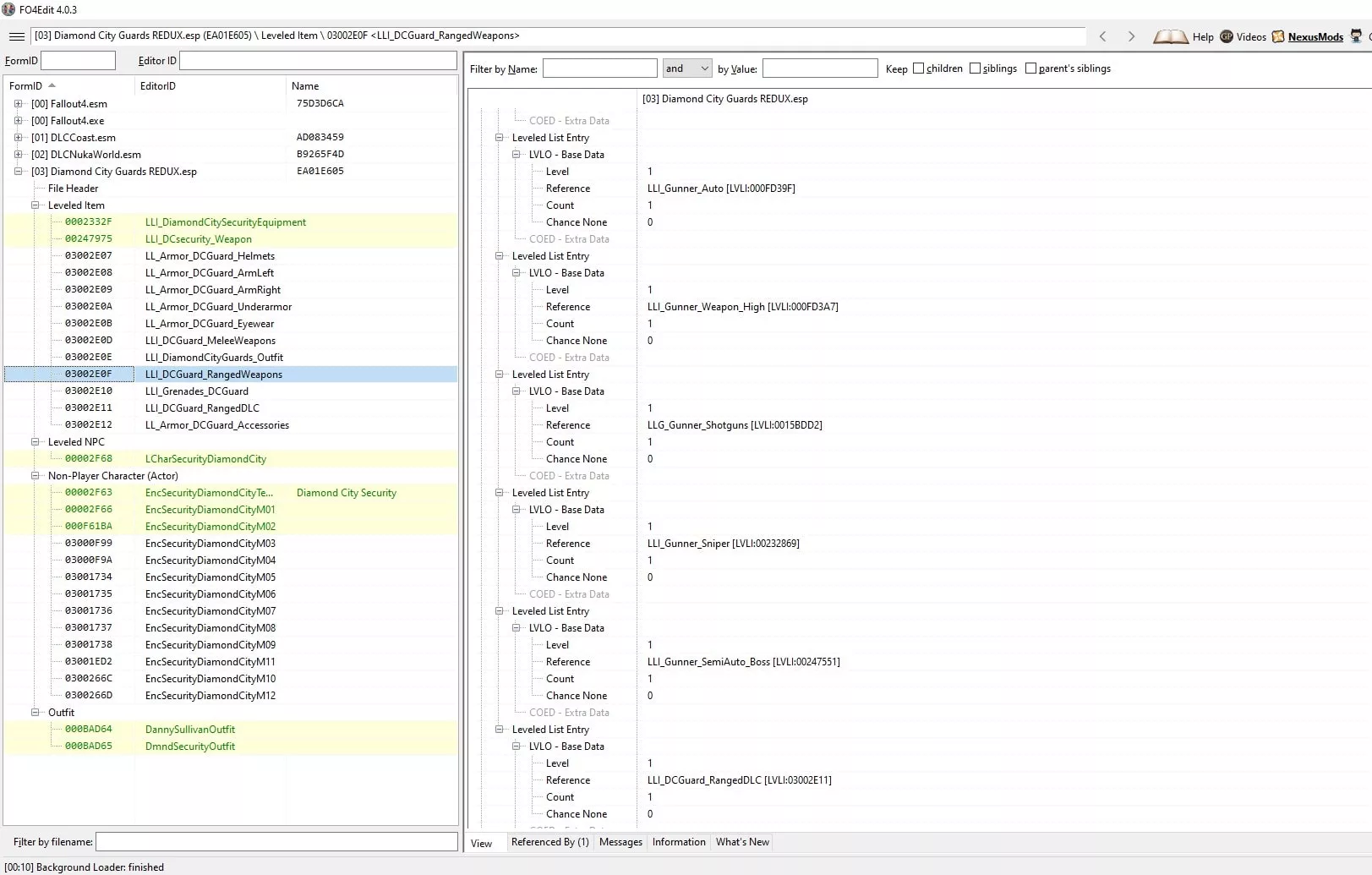Viewport: 1372px width, 875px height.
Task: Collapse the Leveled Item group
Action: (x=35, y=205)
